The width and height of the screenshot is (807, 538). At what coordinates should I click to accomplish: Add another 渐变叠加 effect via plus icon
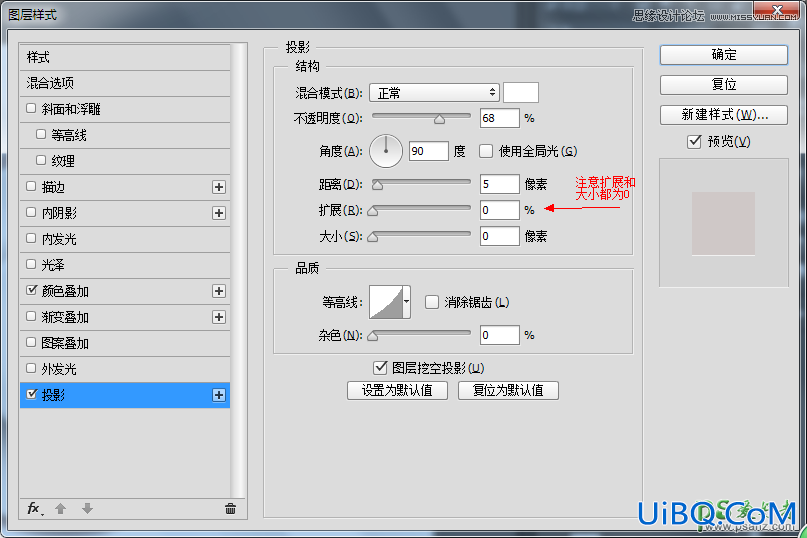(x=219, y=317)
